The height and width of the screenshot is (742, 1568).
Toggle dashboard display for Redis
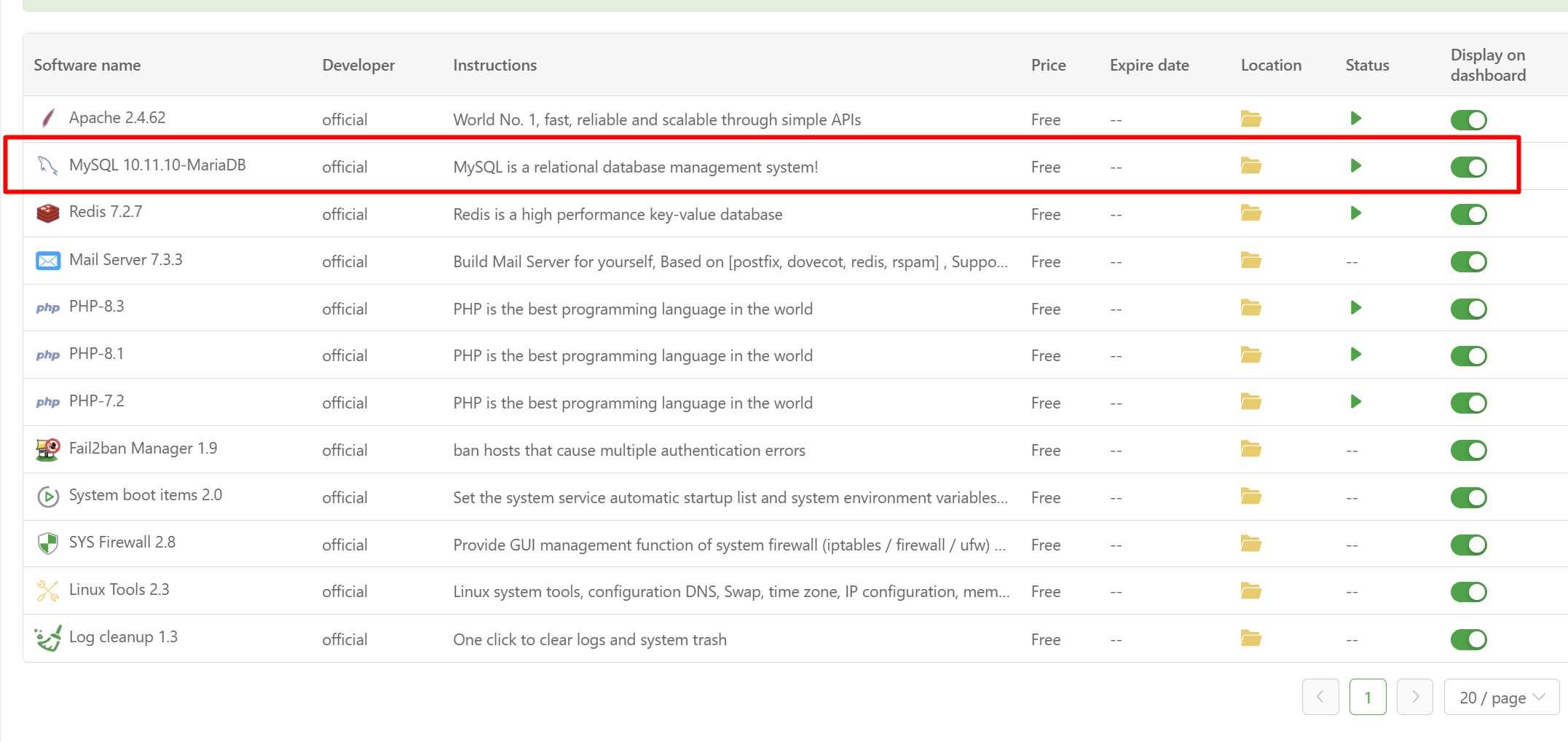click(x=1468, y=215)
